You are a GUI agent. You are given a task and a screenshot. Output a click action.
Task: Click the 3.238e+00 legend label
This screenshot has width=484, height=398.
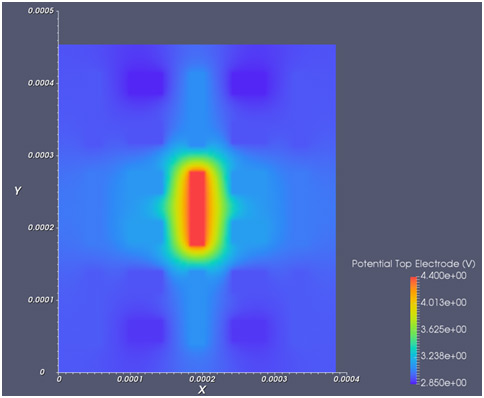pyautogui.click(x=443, y=356)
